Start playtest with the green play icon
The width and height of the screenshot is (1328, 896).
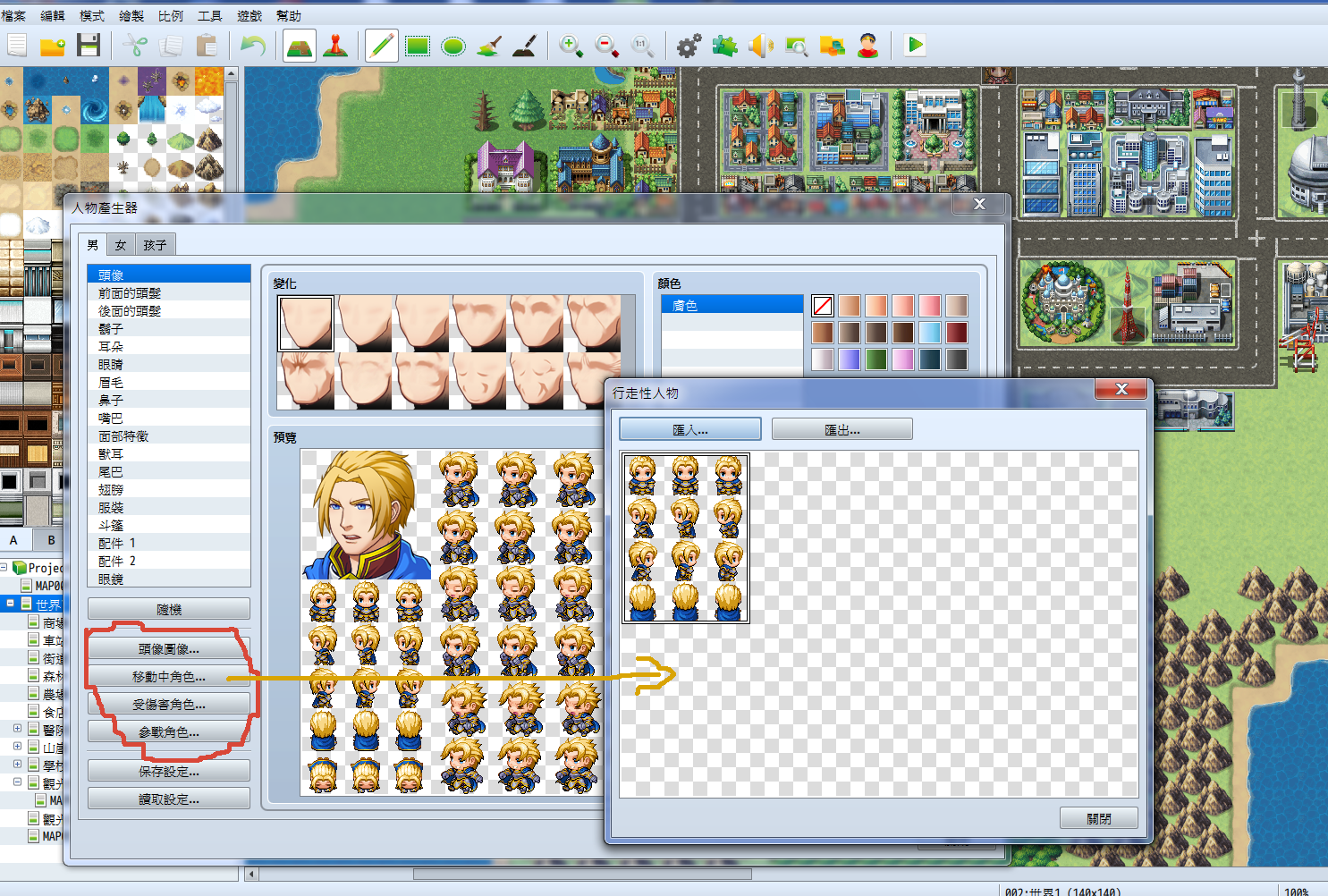(914, 45)
